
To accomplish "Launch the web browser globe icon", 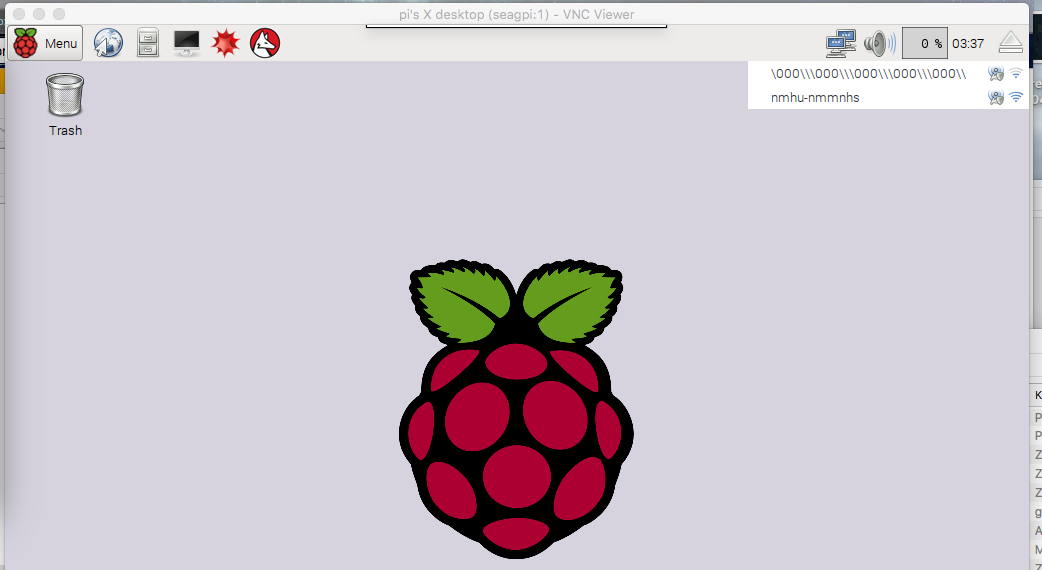I will (x=108, y=43).
